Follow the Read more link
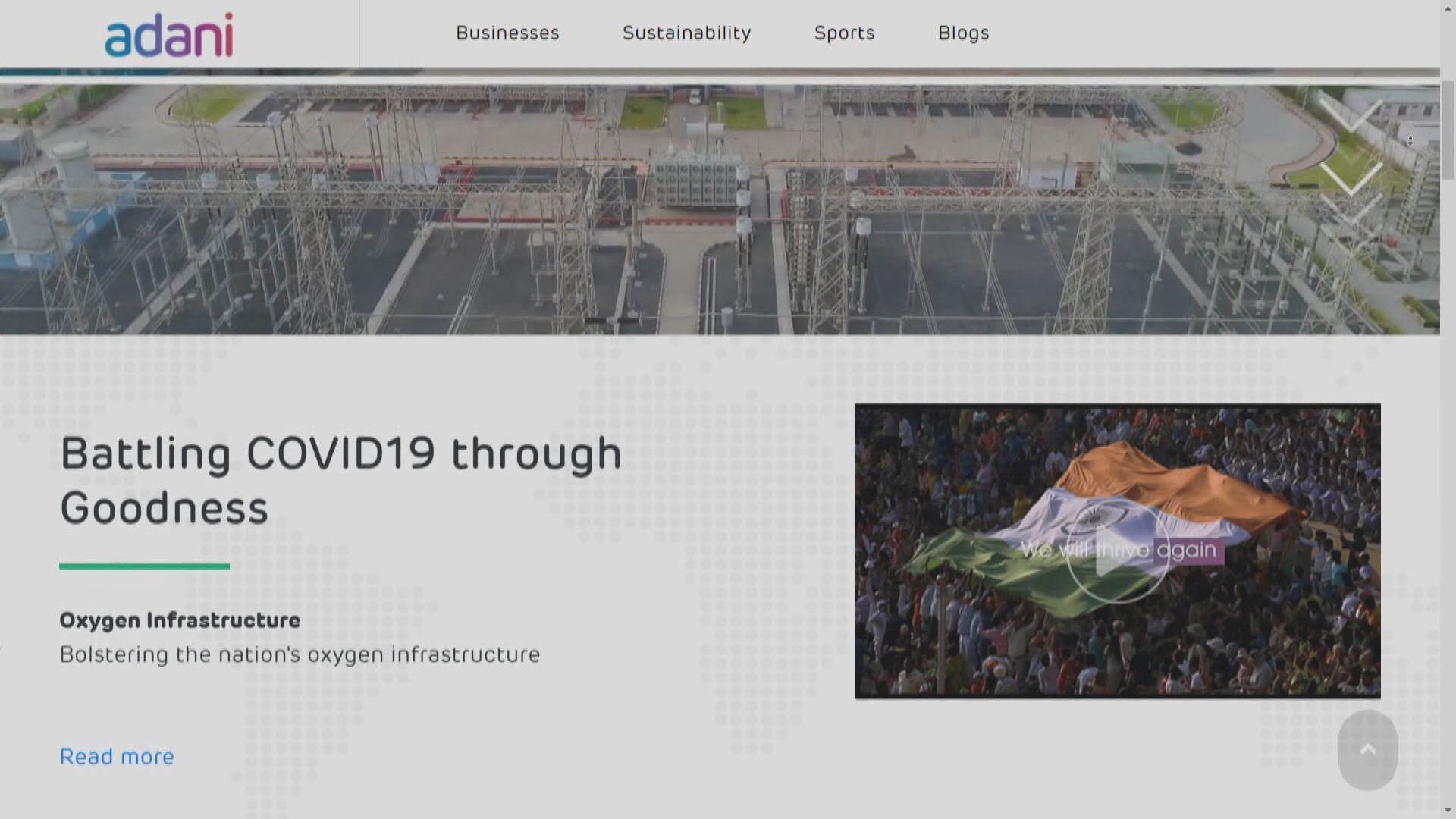The height and width of the screenshot is (819, 1456). click(x=117, y=756)
